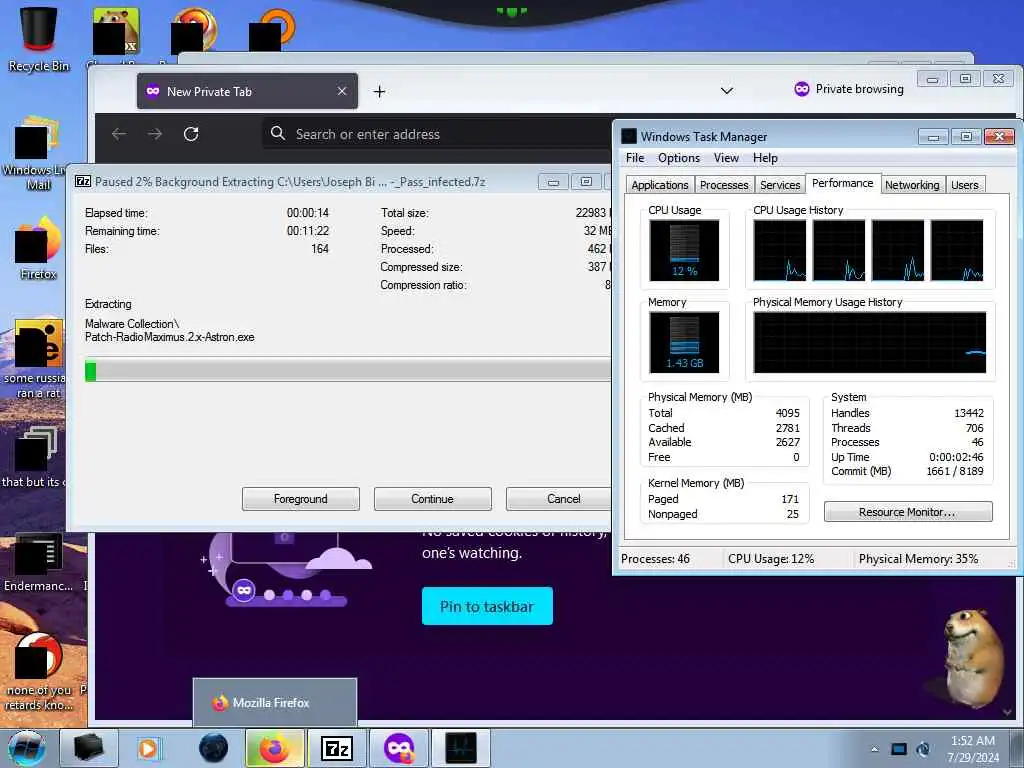1024x768 pixels.
Task: Click the dark globe taskbar icon
Action: pos(214,748)
